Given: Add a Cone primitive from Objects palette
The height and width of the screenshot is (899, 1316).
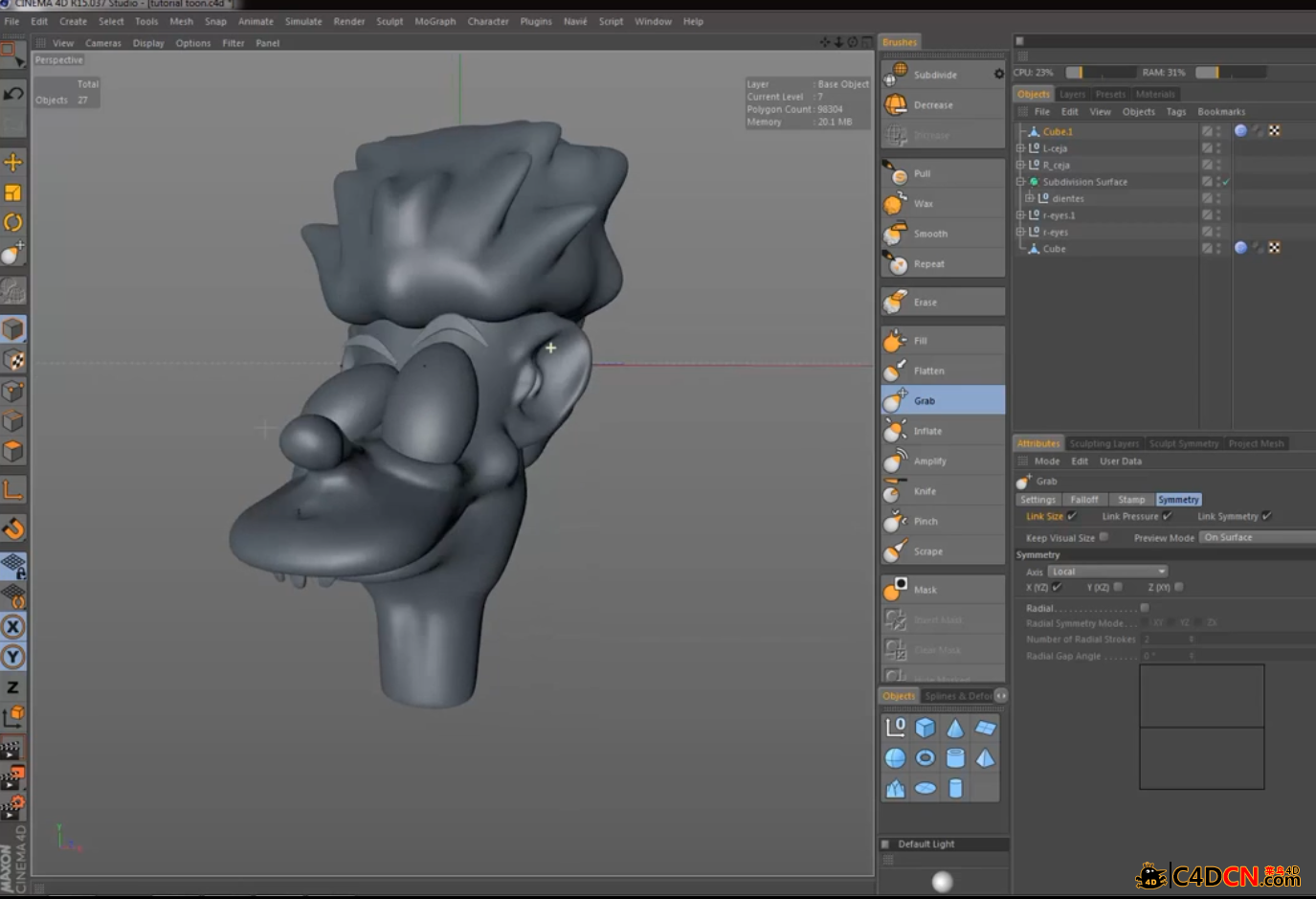Looking at the screenshot, I should [955, 728].
